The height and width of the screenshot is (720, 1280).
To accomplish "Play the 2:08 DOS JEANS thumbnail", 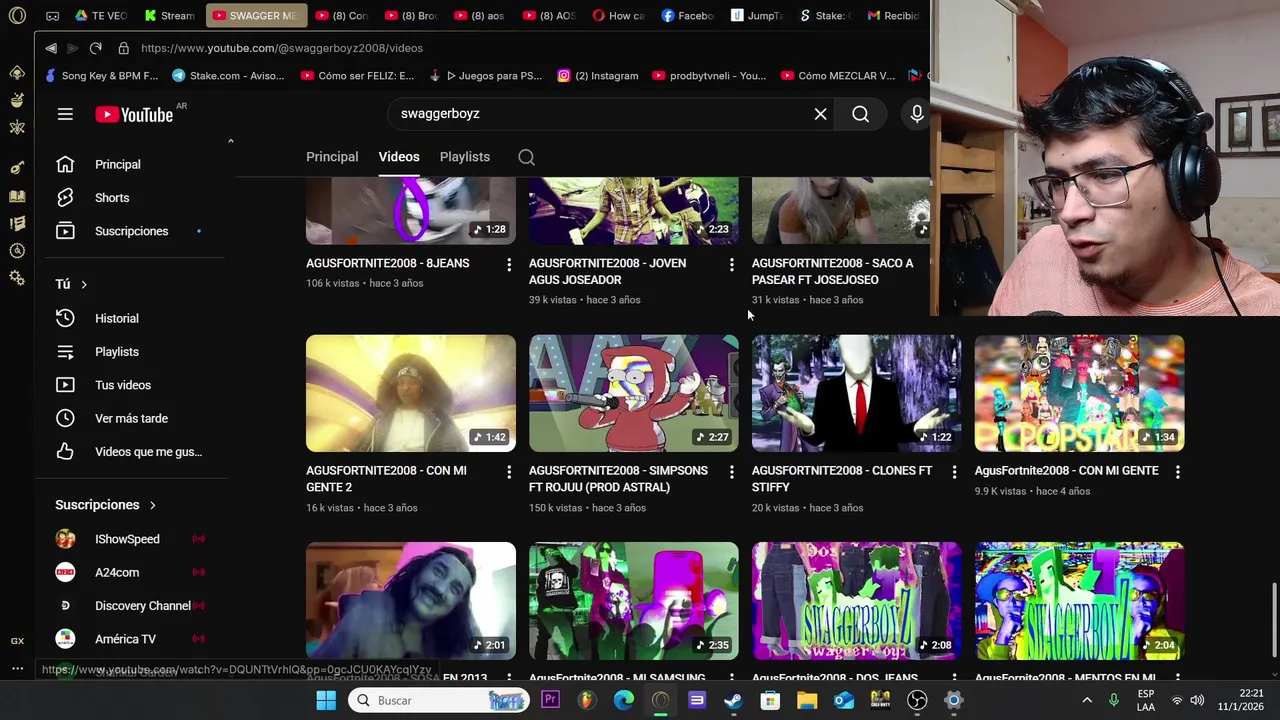I will pos(857,601).
